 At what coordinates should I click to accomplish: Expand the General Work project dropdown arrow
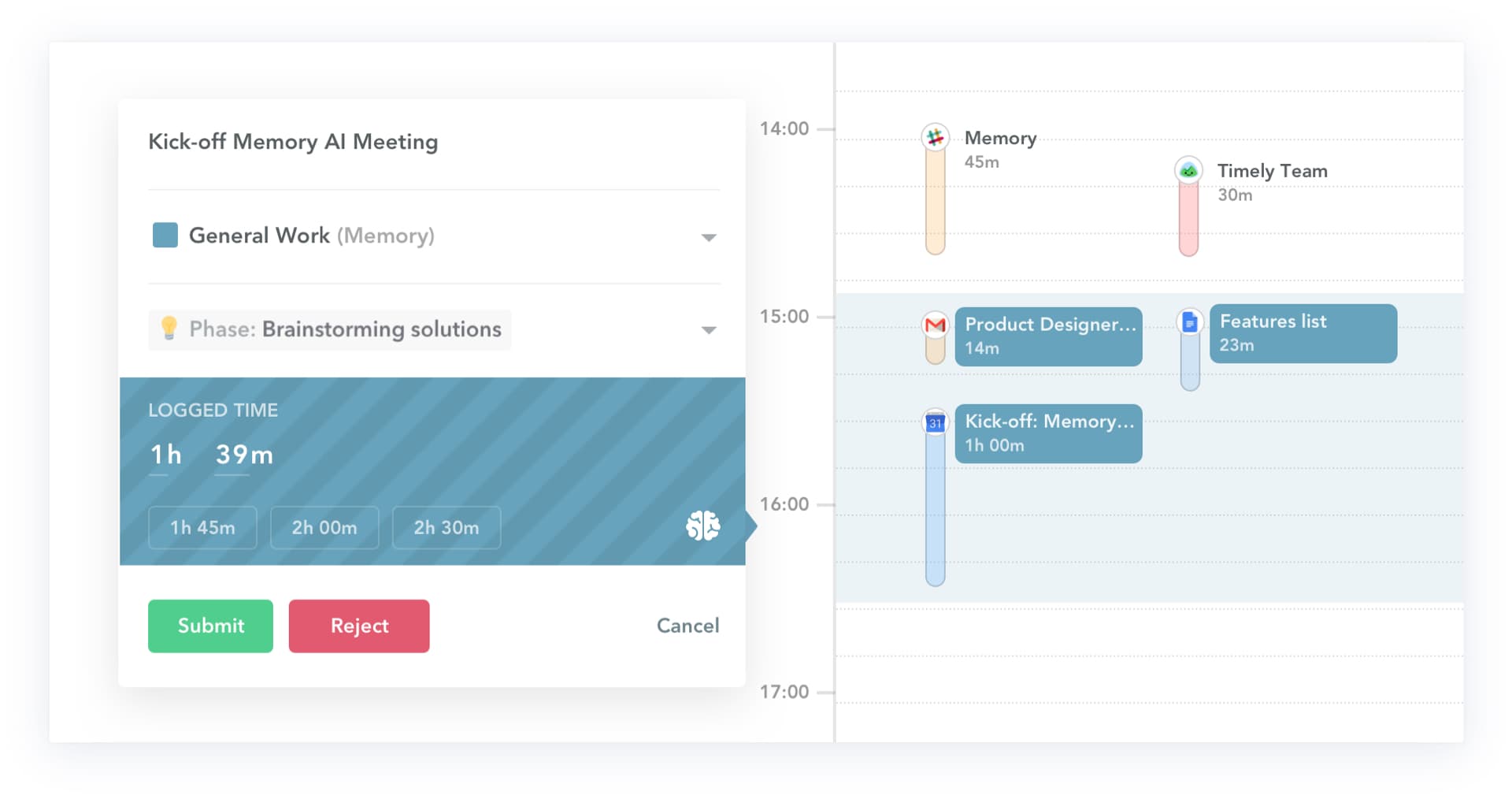(x=709, y=237)
